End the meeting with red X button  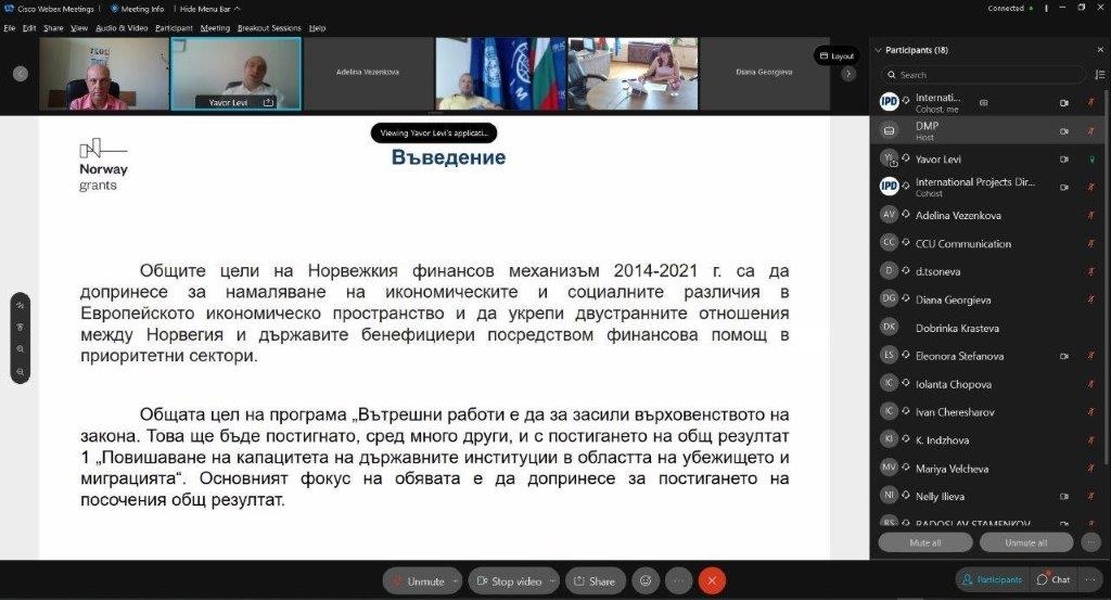(x=712, y=581)
